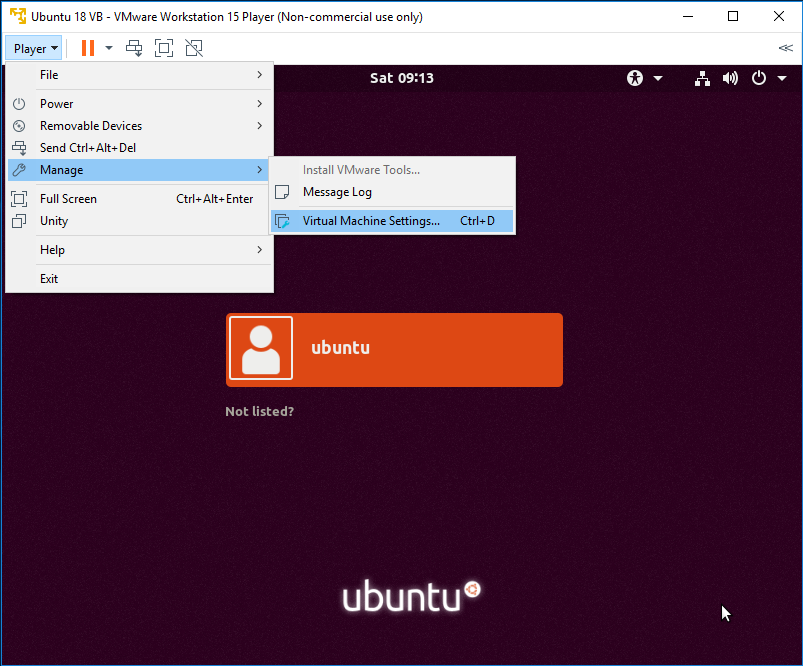The height and width of the screenshot is (666, 803).
Task: Open the File submenu
Action: pos(139,75)
